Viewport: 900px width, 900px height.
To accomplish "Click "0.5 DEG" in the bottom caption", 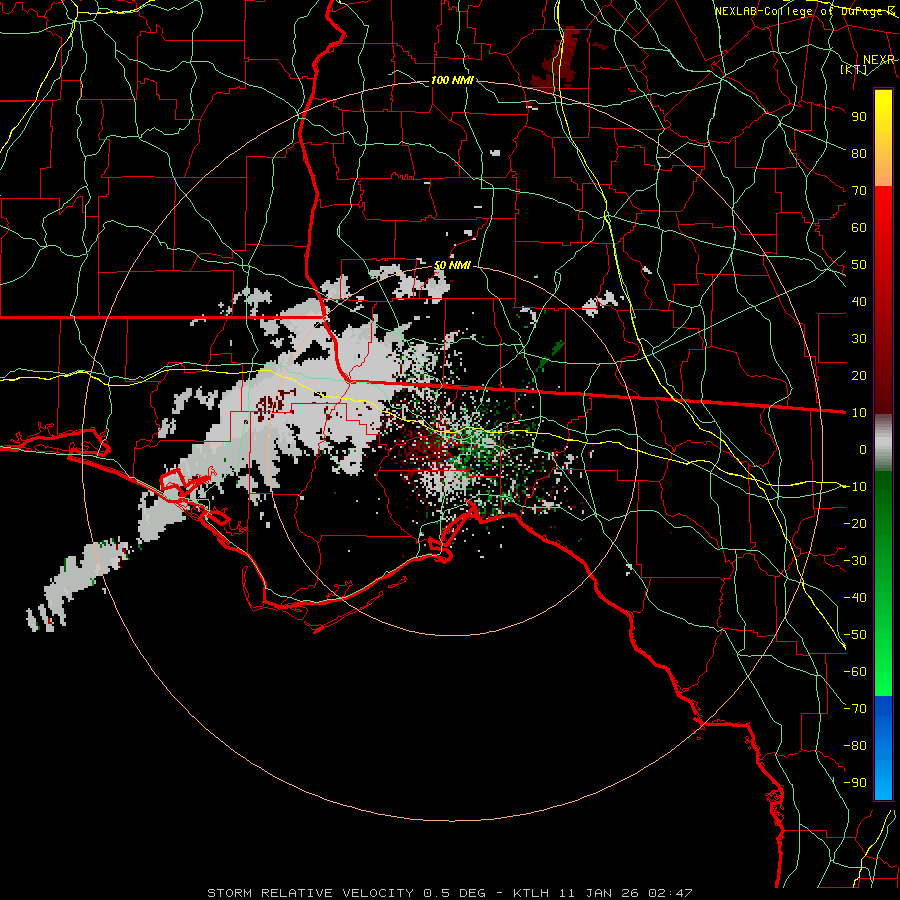I will [x=454, y=893].
